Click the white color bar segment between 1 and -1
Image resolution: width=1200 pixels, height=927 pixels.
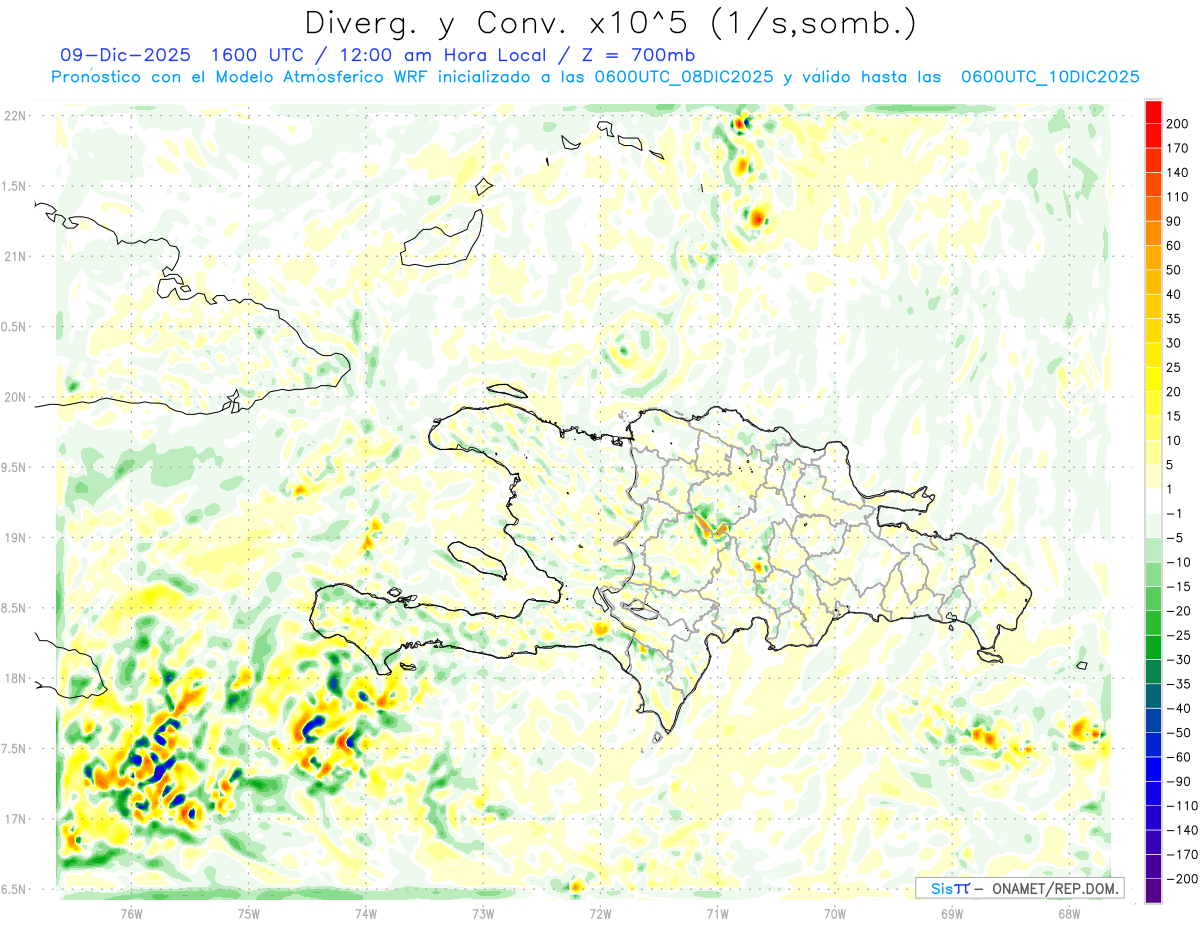[x=1153, y=501]
